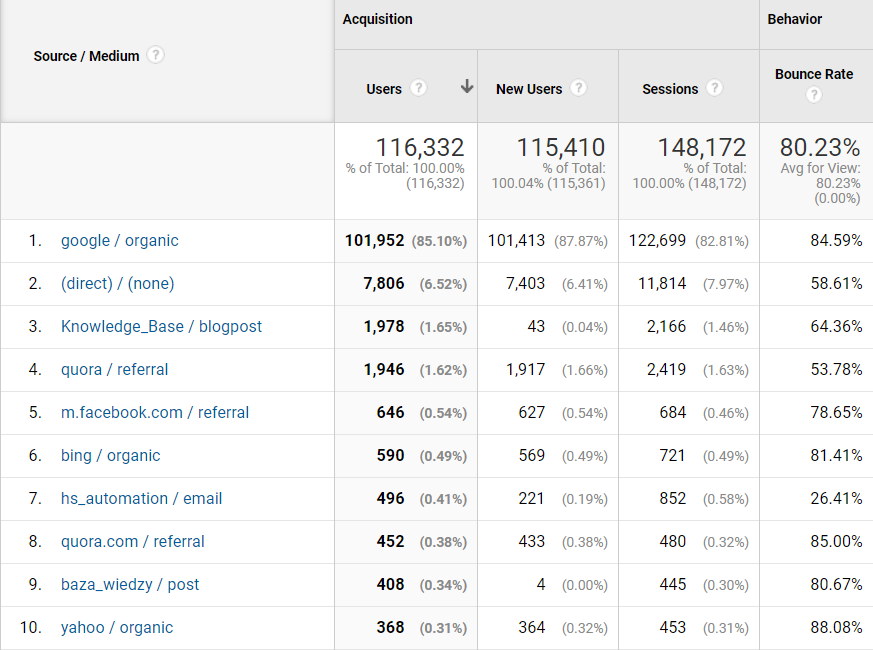Open baza_wiedzy / post source link
This screenshot has width=873, height=650.
(x=130, y=585)
